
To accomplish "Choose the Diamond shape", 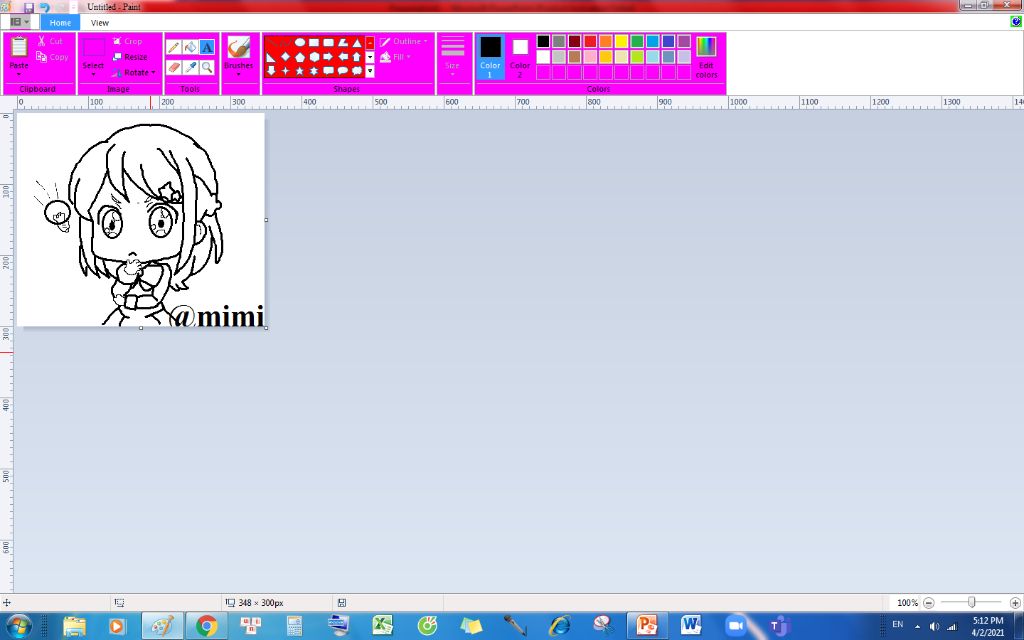I will click(x=285, y=57).
